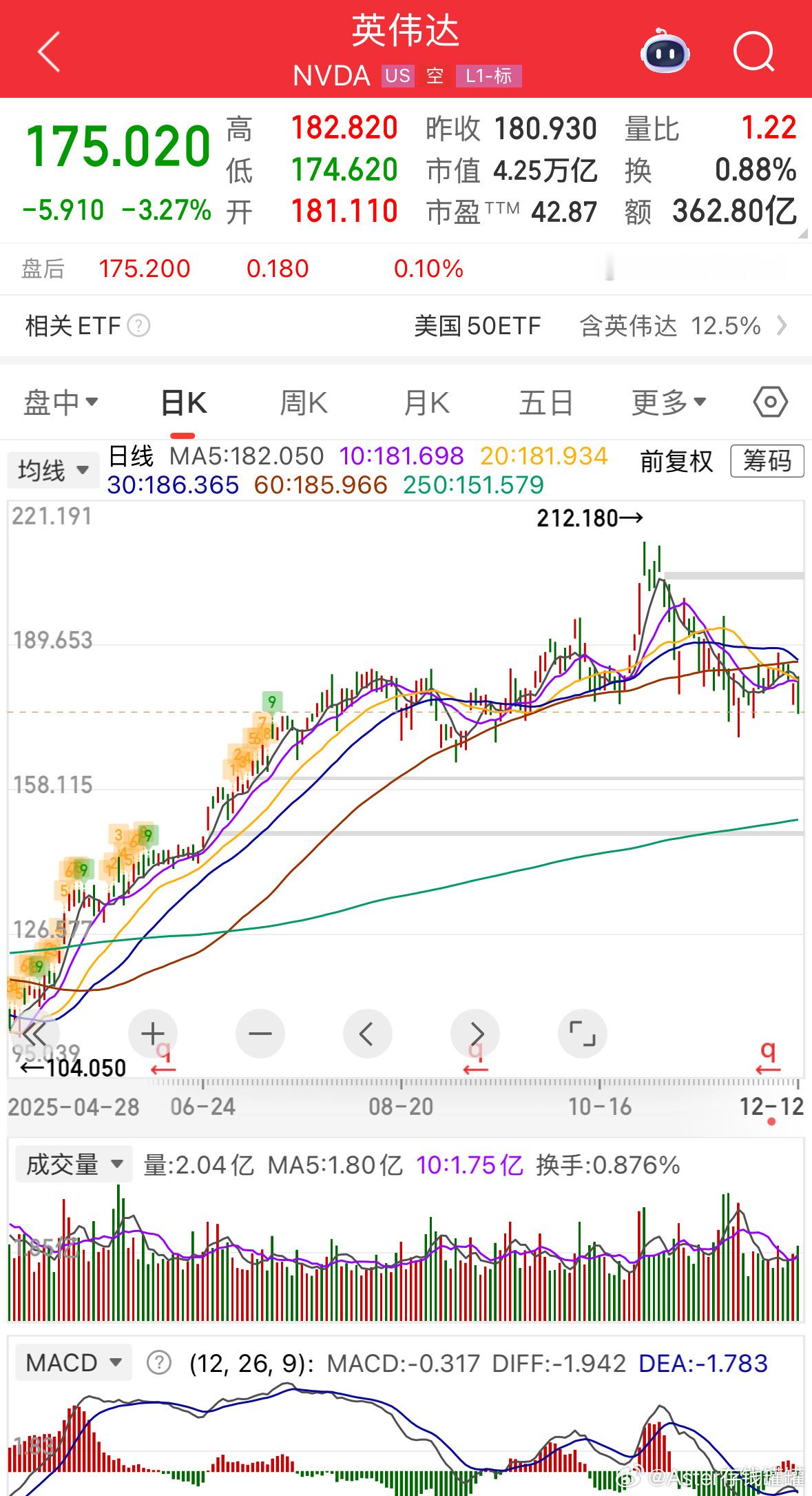The image size is (812, 1496).
Task: Open the search magnifier icon
Action: pos(754,52)
